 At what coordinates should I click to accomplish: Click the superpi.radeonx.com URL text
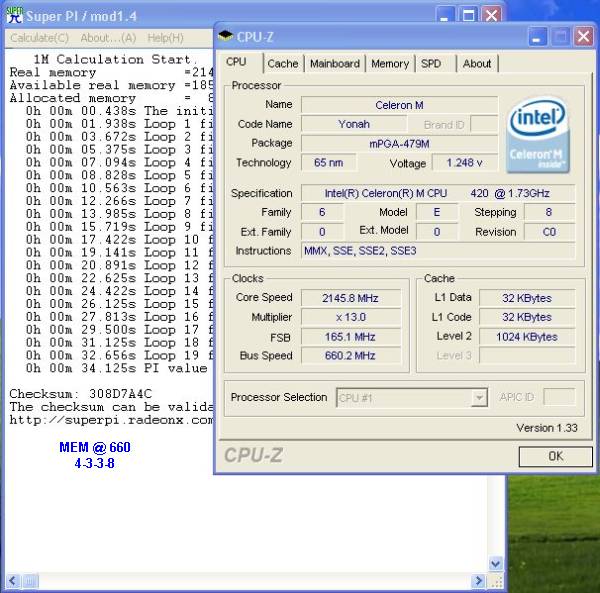point(111,420)
